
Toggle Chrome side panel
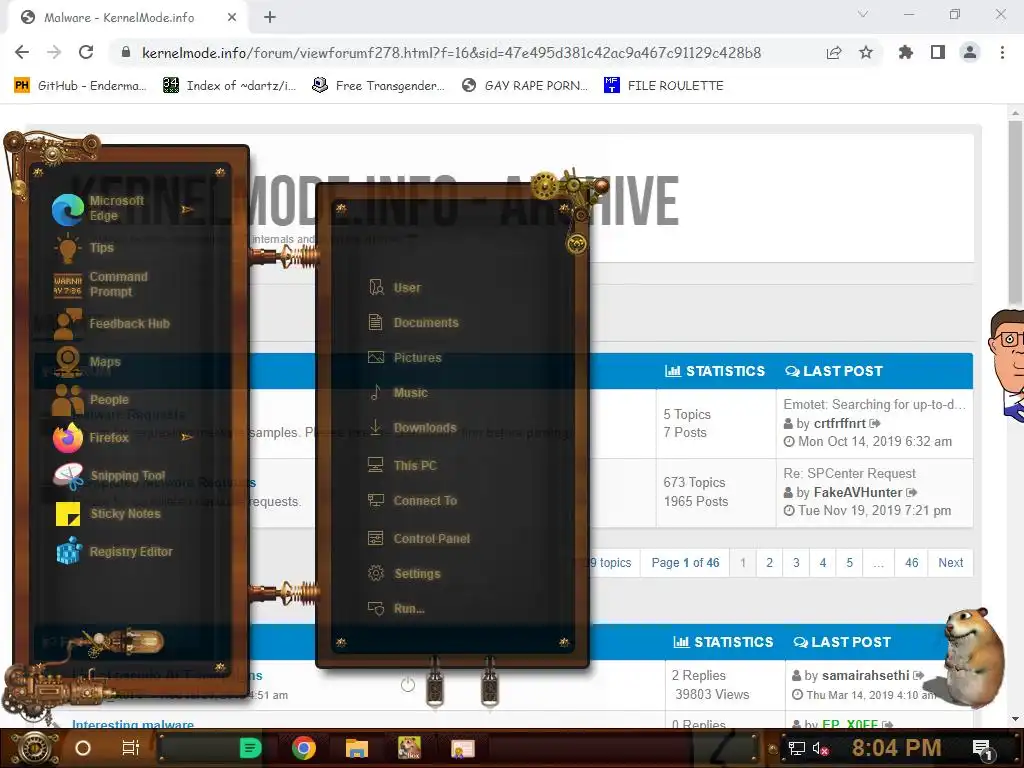point(938,52)
